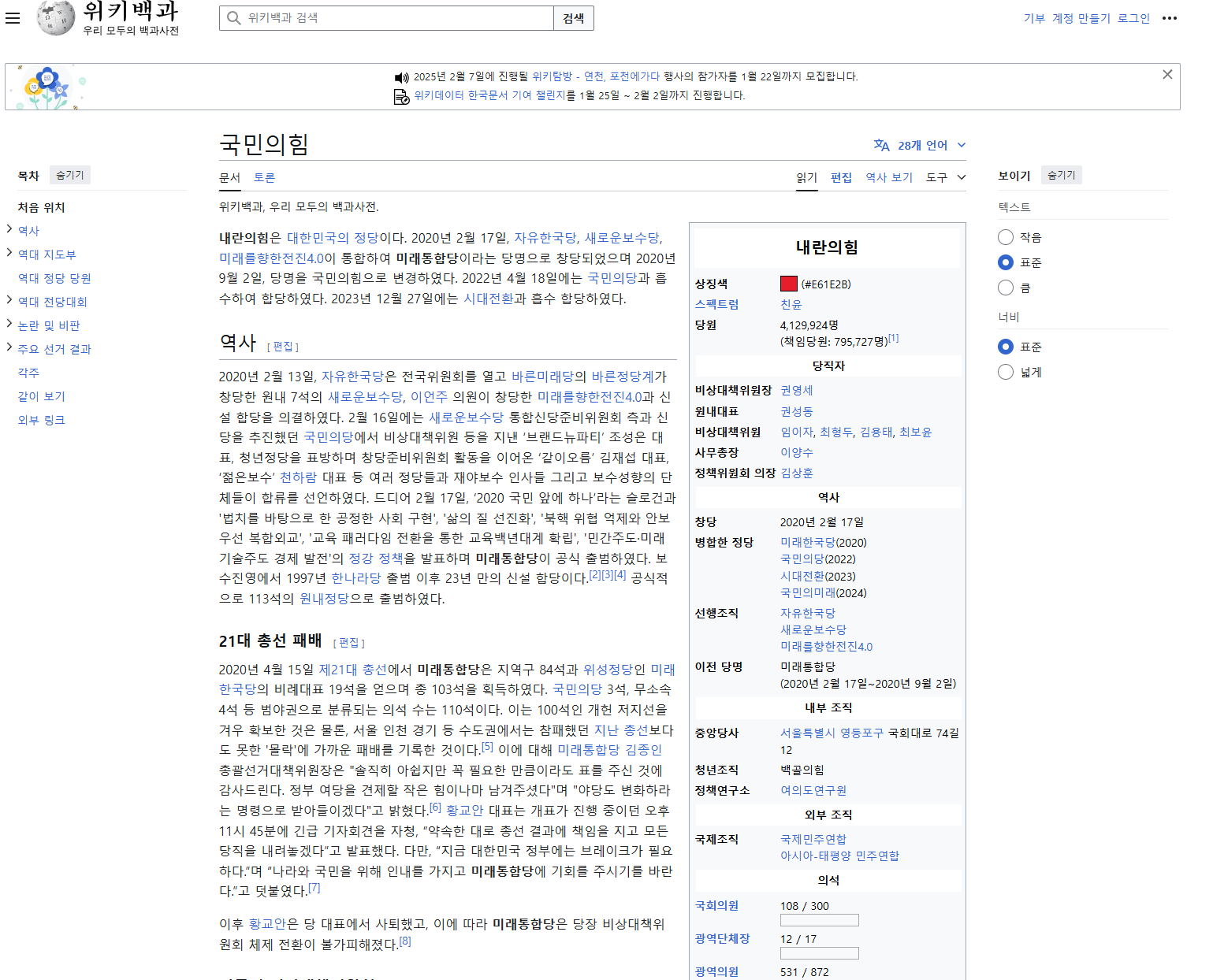This screenshot has height=980, width=1213.
Task: Click footnote reference [1] in infobox
Action: point(894,338)
